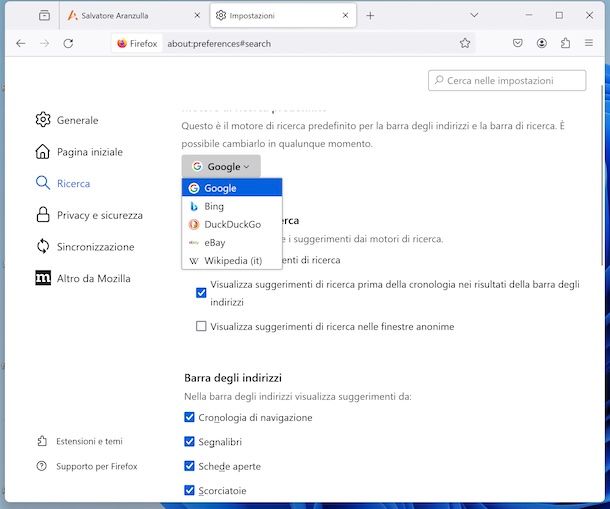The width and height of the screenshot is (610, 509).
Task: Click the Barra degli indirizzi heading
Action: pos(233,378)
